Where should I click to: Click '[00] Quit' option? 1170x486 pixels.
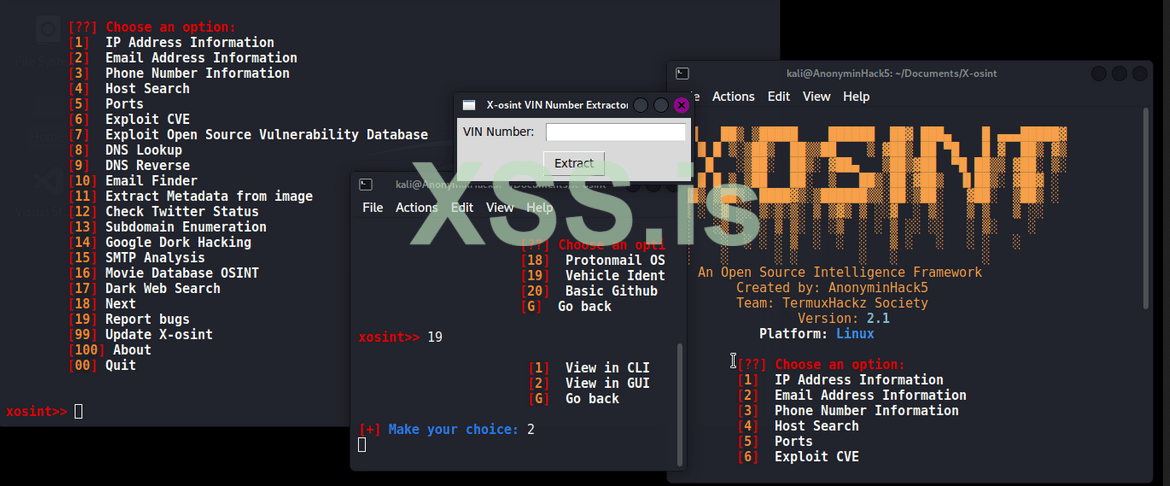102,365
